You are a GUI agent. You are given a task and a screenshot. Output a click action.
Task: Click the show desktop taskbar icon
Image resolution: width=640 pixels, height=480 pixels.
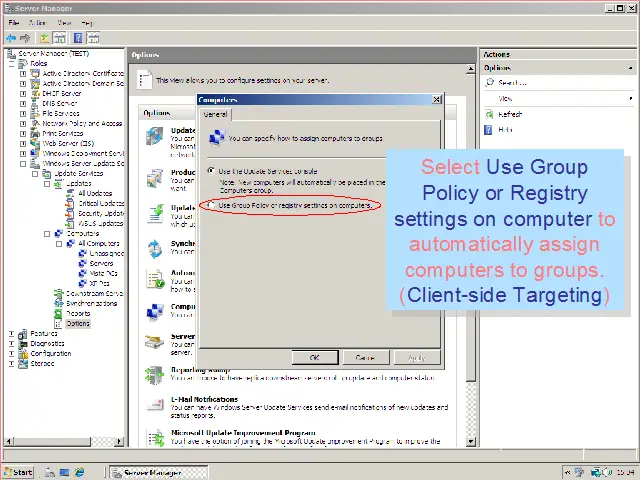(x=64, y=472)
